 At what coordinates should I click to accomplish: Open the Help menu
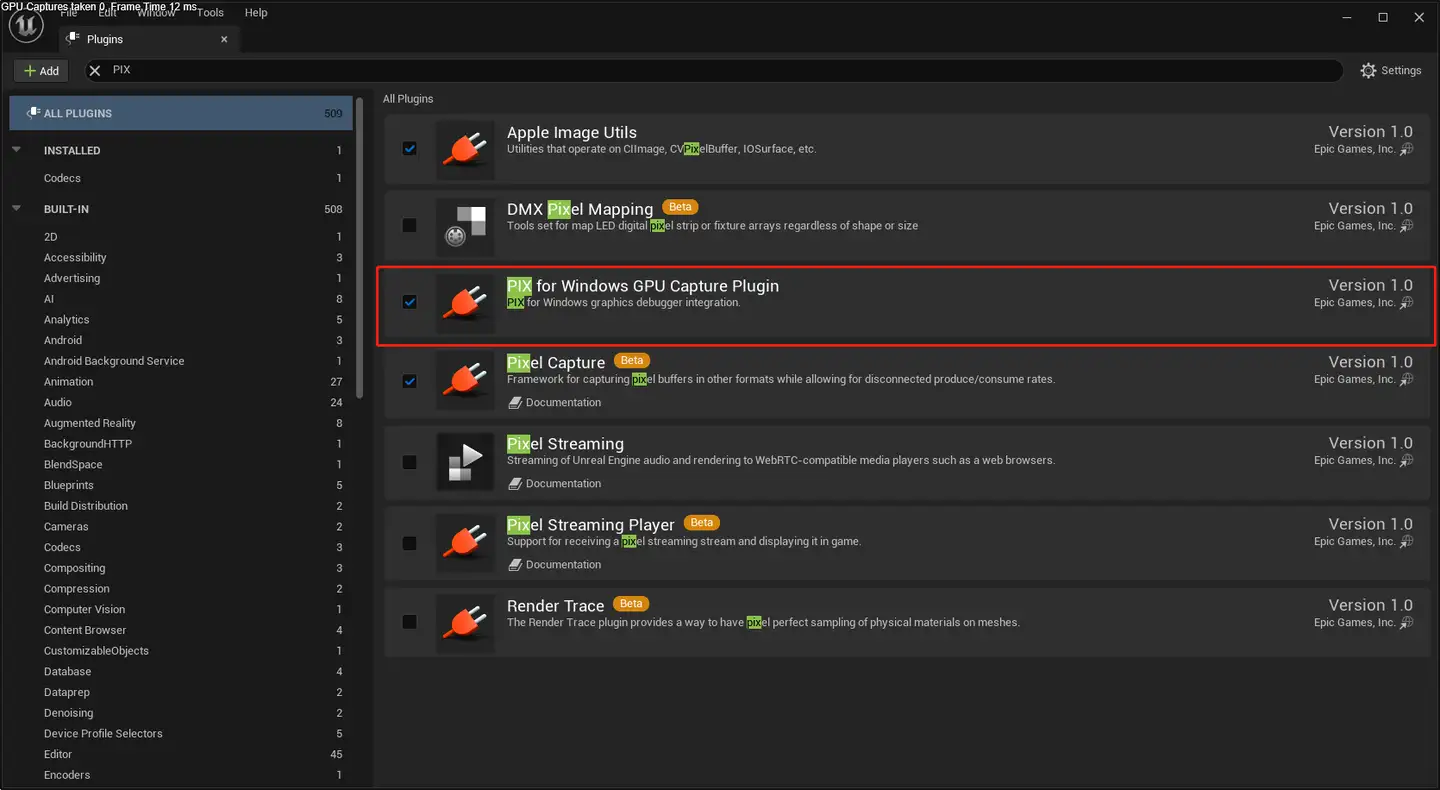(256, 13)
